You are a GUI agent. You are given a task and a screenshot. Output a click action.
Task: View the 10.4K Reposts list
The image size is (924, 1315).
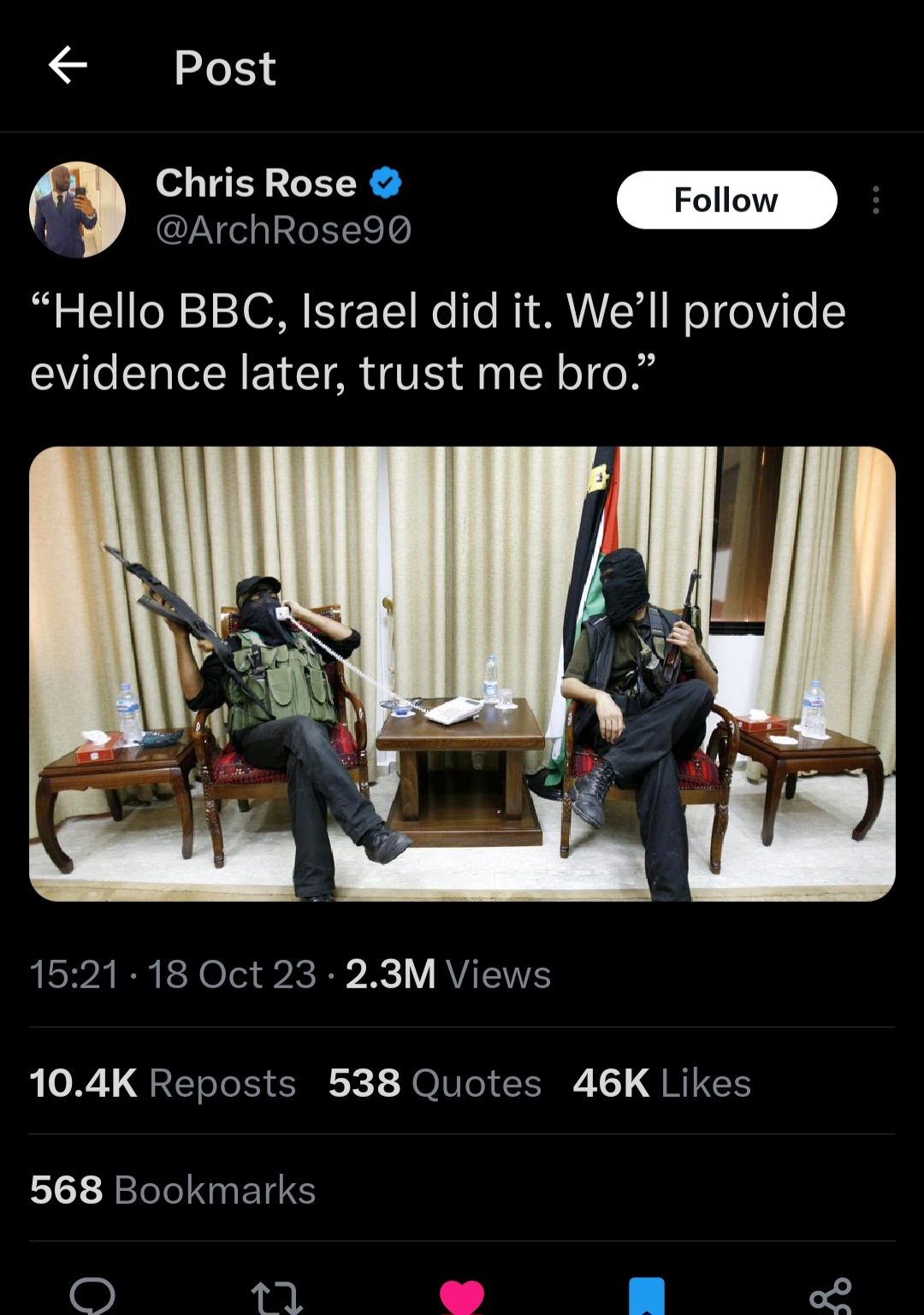click(163, 1082)
